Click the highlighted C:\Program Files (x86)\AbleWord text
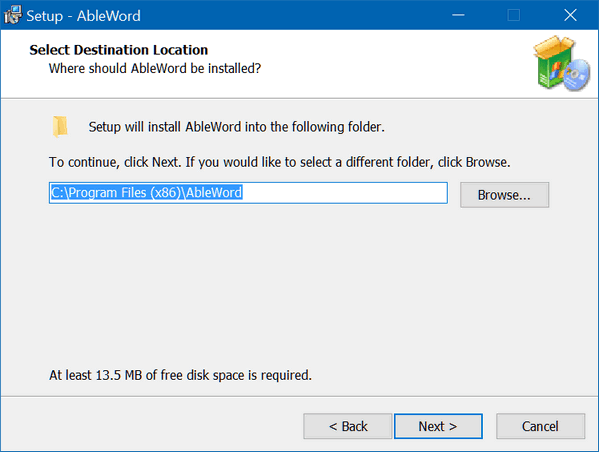The width and height of the screenshot is (599, 452). (146, 193)
